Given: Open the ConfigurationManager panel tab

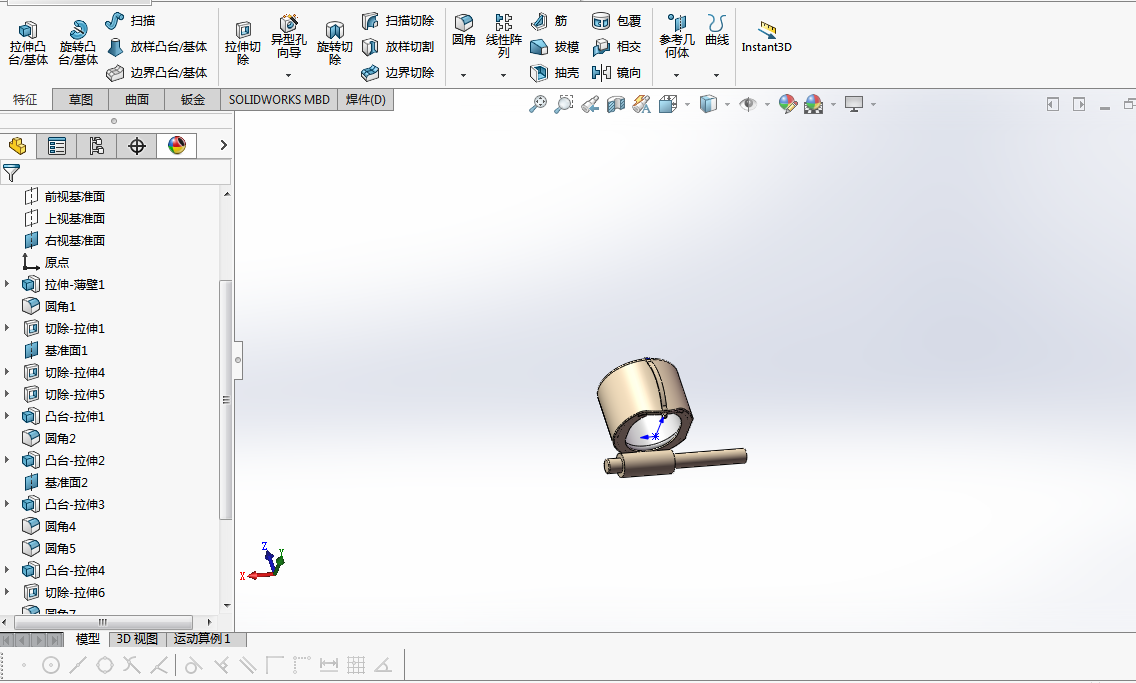Looking at the screenshot, I should click(x=96, y=146).
